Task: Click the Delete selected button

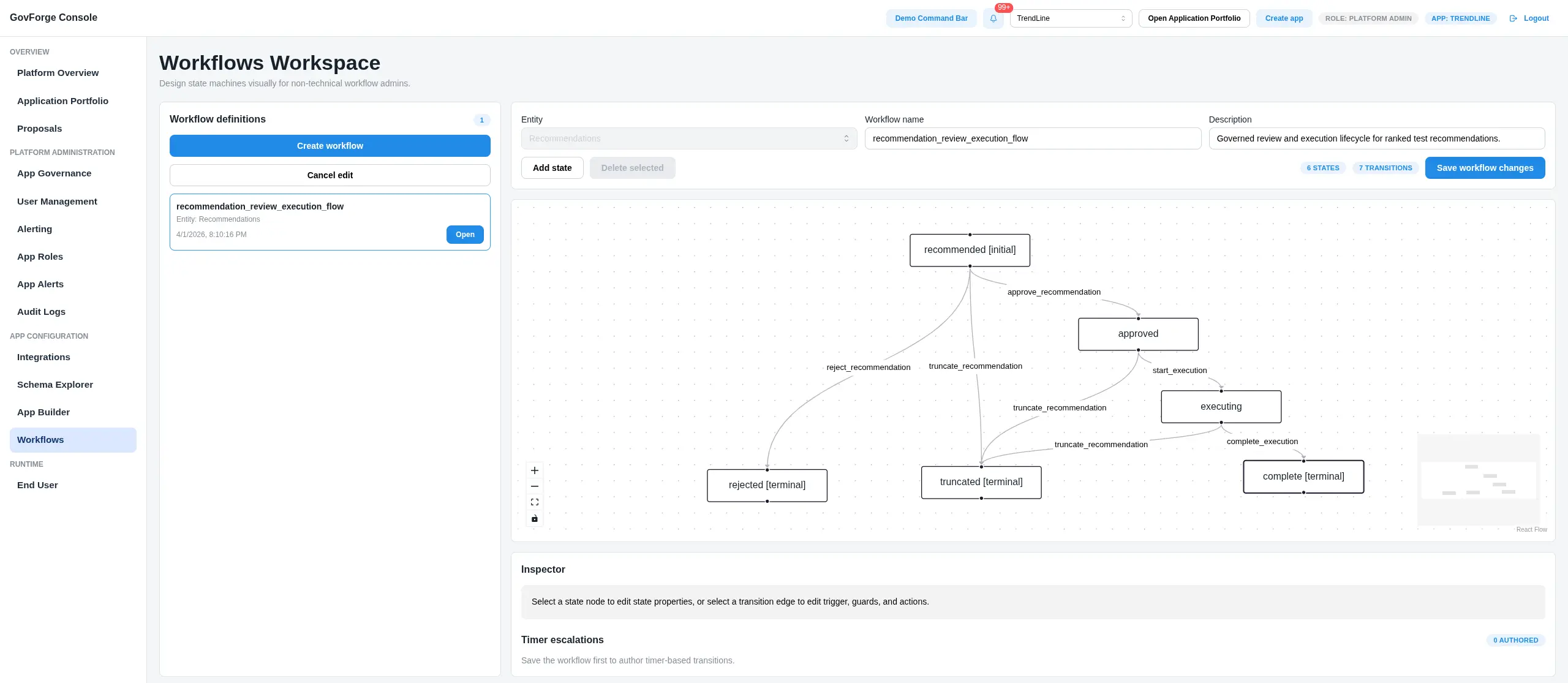Action: pos(632,168)
